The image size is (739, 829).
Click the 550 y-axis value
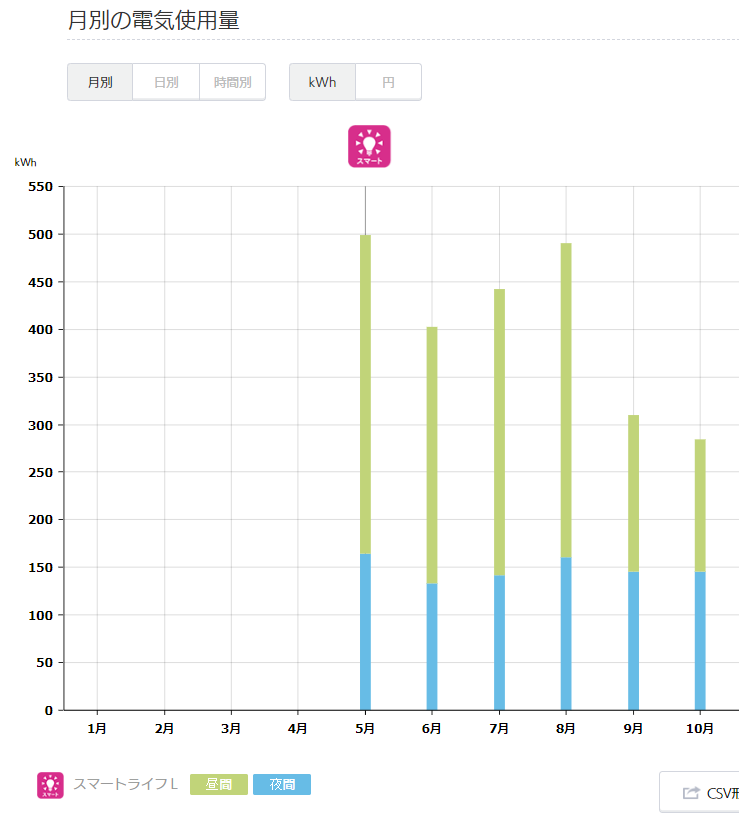(x=41, y=187)
